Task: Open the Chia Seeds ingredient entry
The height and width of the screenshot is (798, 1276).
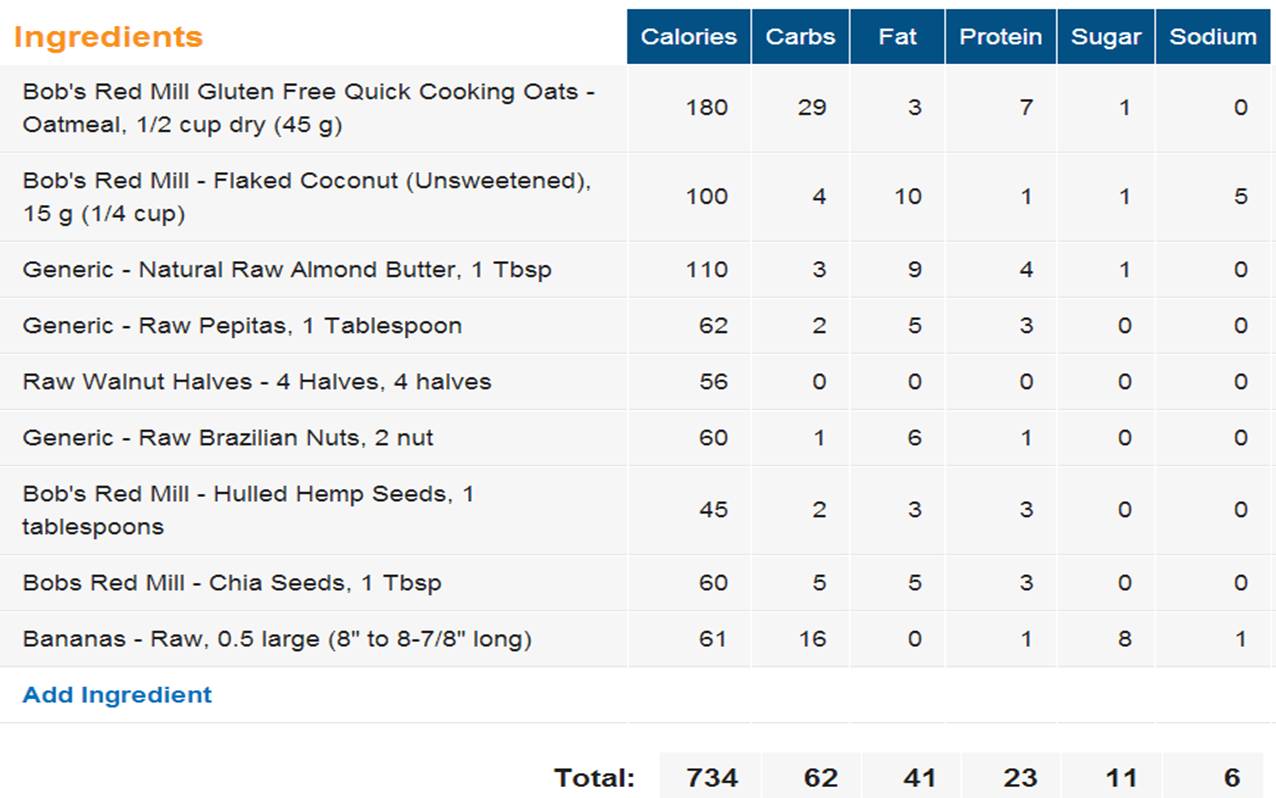Action: (232, 583)
